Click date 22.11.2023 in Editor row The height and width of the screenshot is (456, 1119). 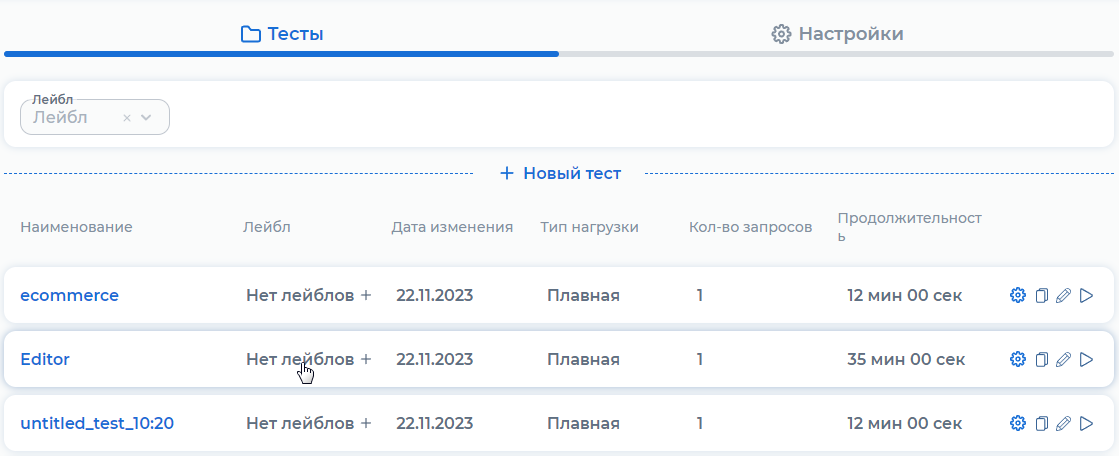click(x=435, y=360)
